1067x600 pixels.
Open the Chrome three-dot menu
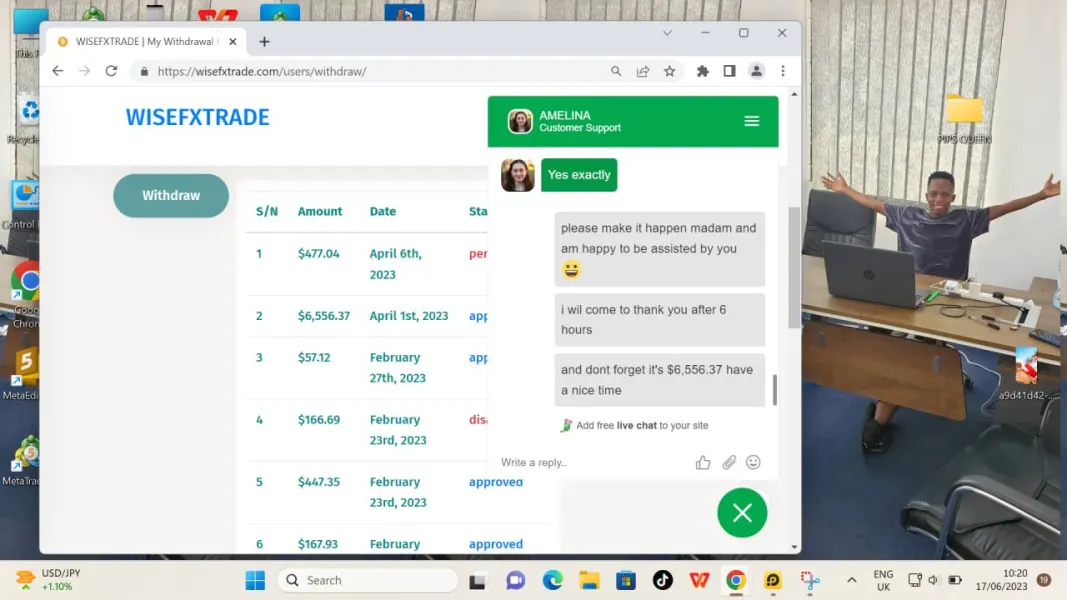[x=783, y=71]
